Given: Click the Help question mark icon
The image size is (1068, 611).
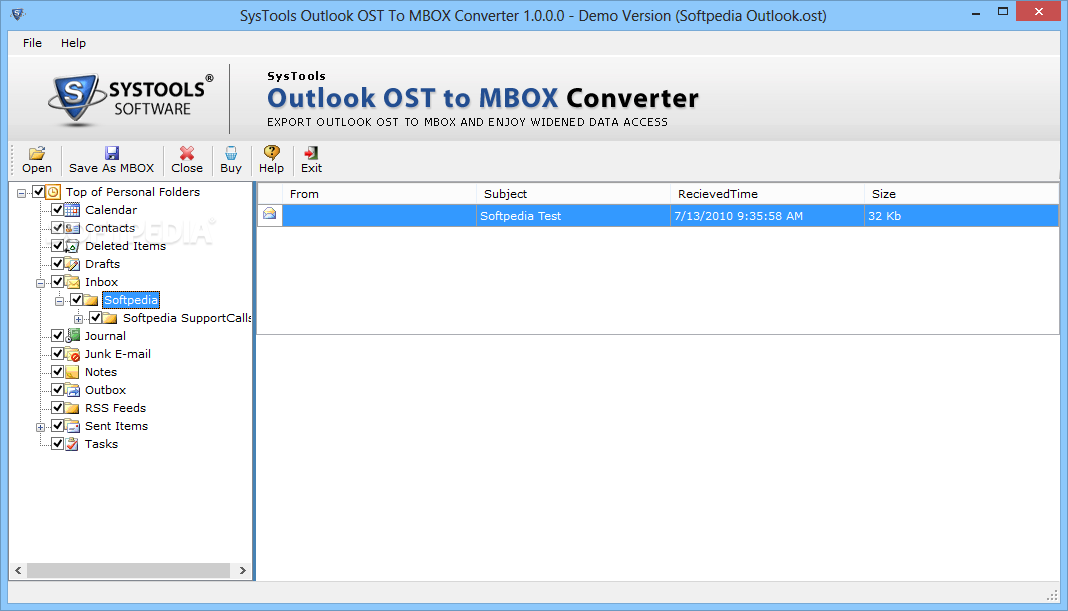Looking at the screenshot, I should pyautogui.click(x=271, y=153).
